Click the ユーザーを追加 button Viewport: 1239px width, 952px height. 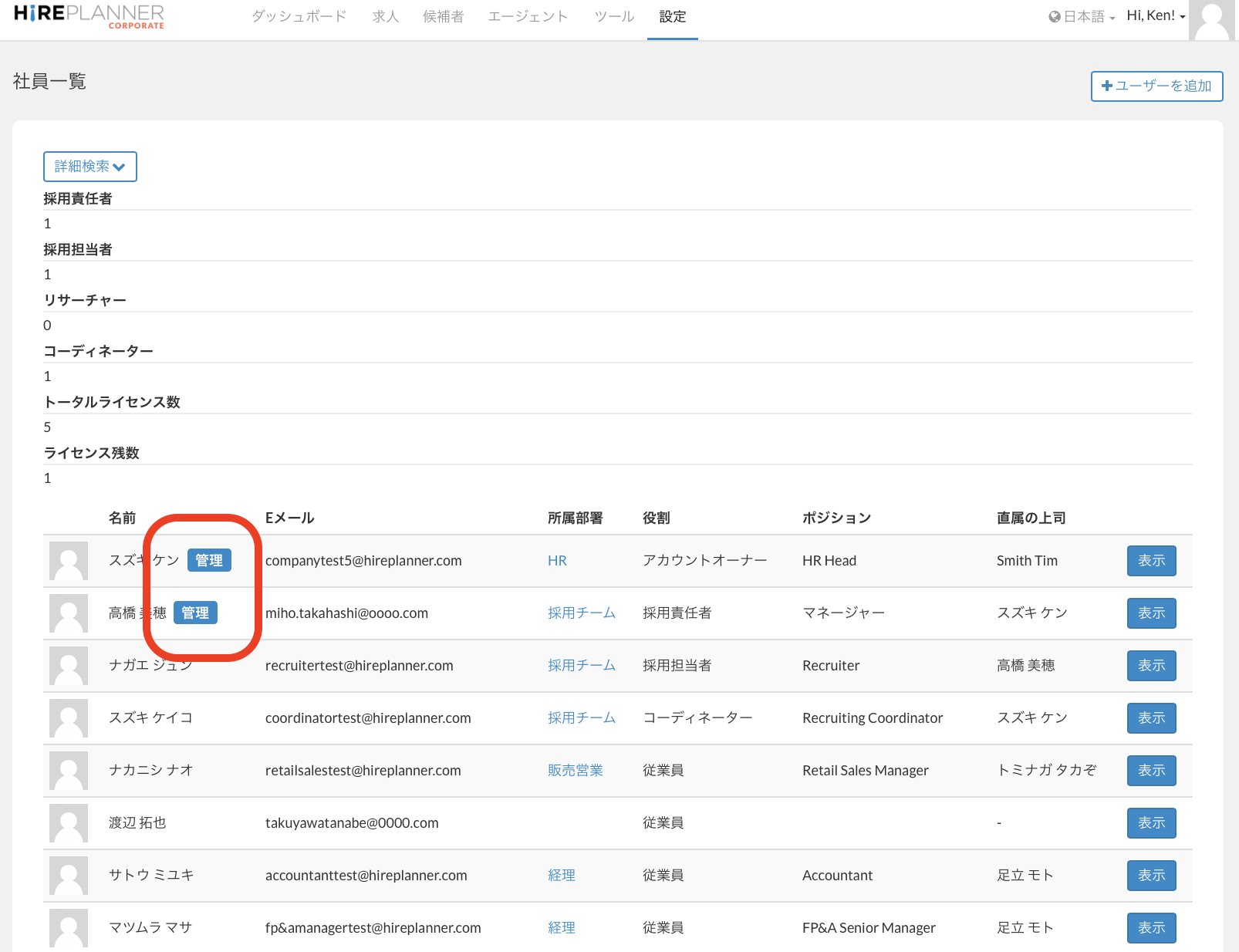pos(1156,86)
